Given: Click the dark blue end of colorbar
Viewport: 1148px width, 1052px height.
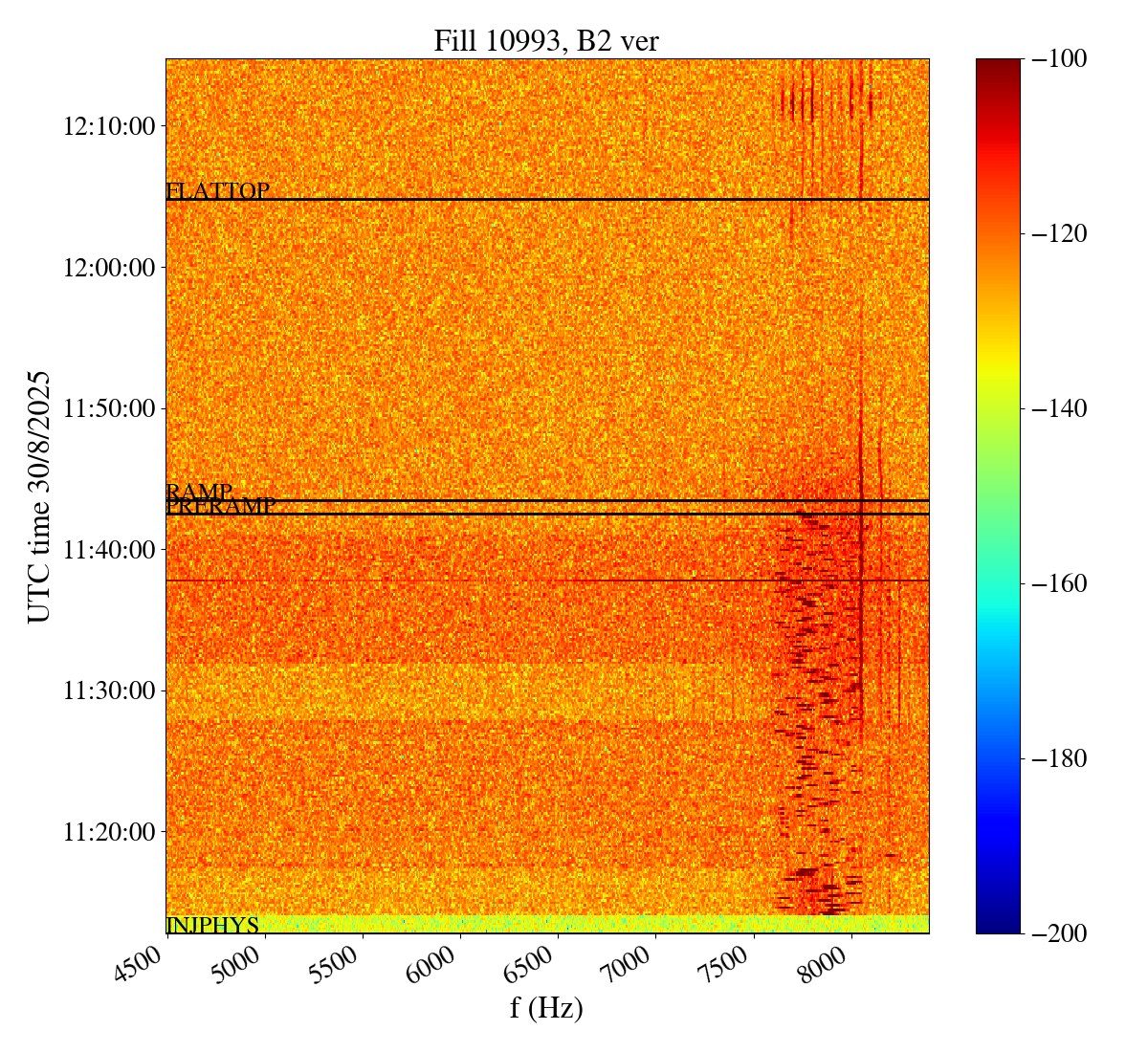Looking at the screenshot, I should tap(998, 923).
